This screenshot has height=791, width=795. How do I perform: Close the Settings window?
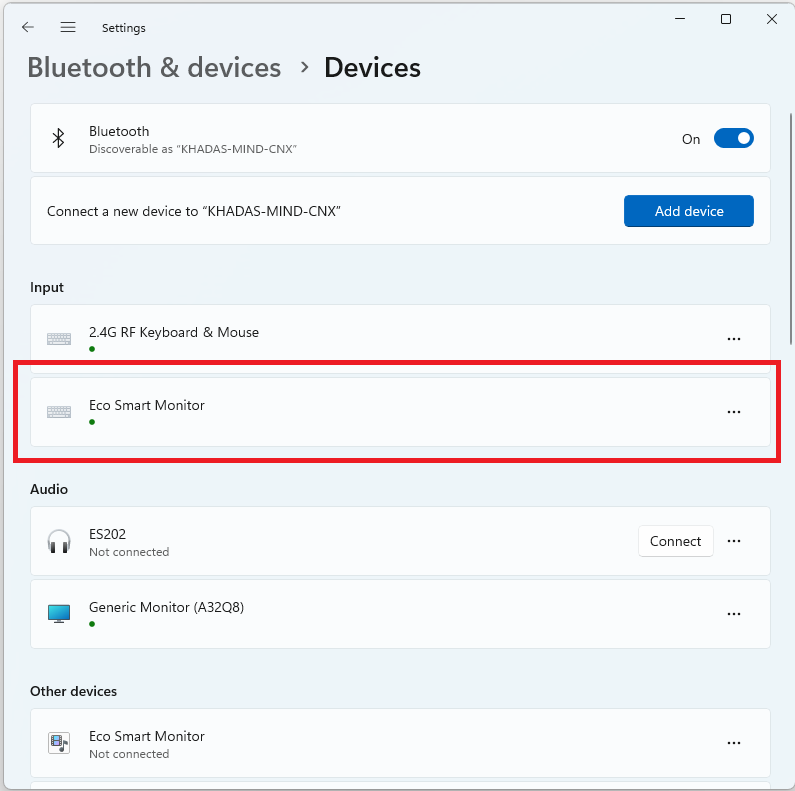771,19
